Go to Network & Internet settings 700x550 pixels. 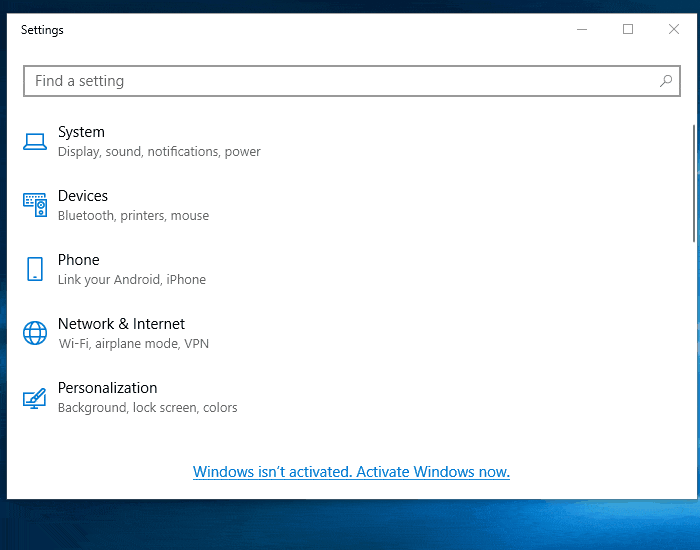(121, 324)
